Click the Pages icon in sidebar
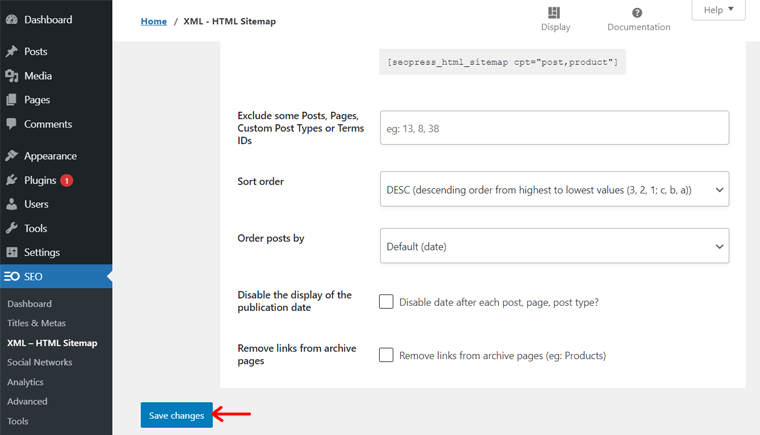This screenshot has height=435, width=760. pyautogui.click(x=12, y=100)
